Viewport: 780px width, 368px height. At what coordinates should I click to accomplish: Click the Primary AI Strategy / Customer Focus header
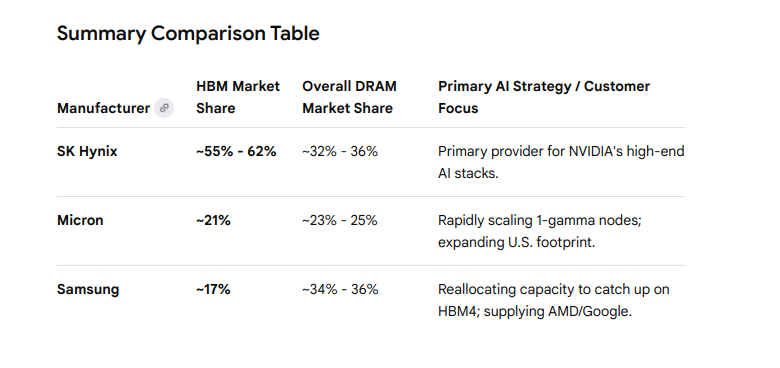pos(544,97)
